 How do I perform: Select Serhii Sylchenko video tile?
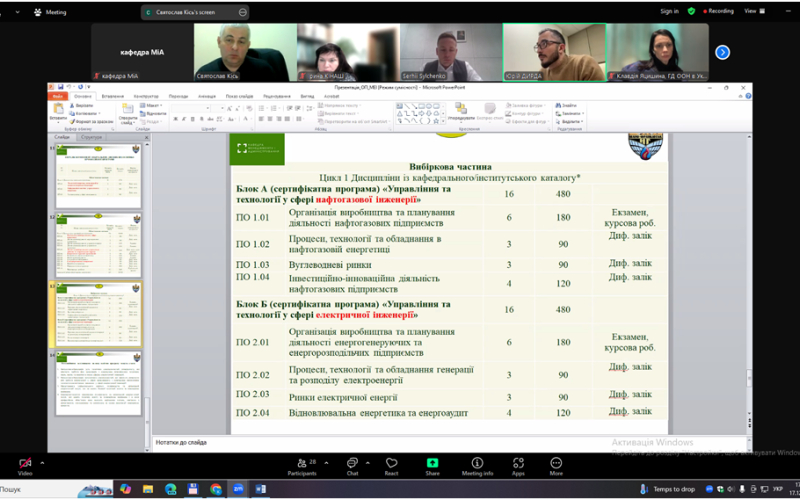click(451, 52)
